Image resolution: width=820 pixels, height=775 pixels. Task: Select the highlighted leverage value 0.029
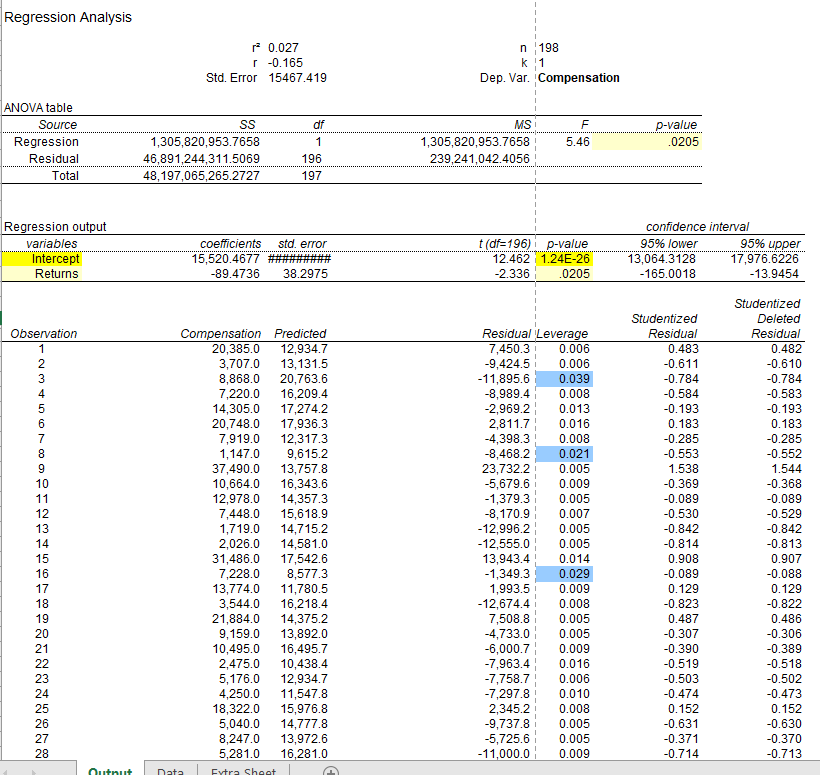[x=564, y=574]
